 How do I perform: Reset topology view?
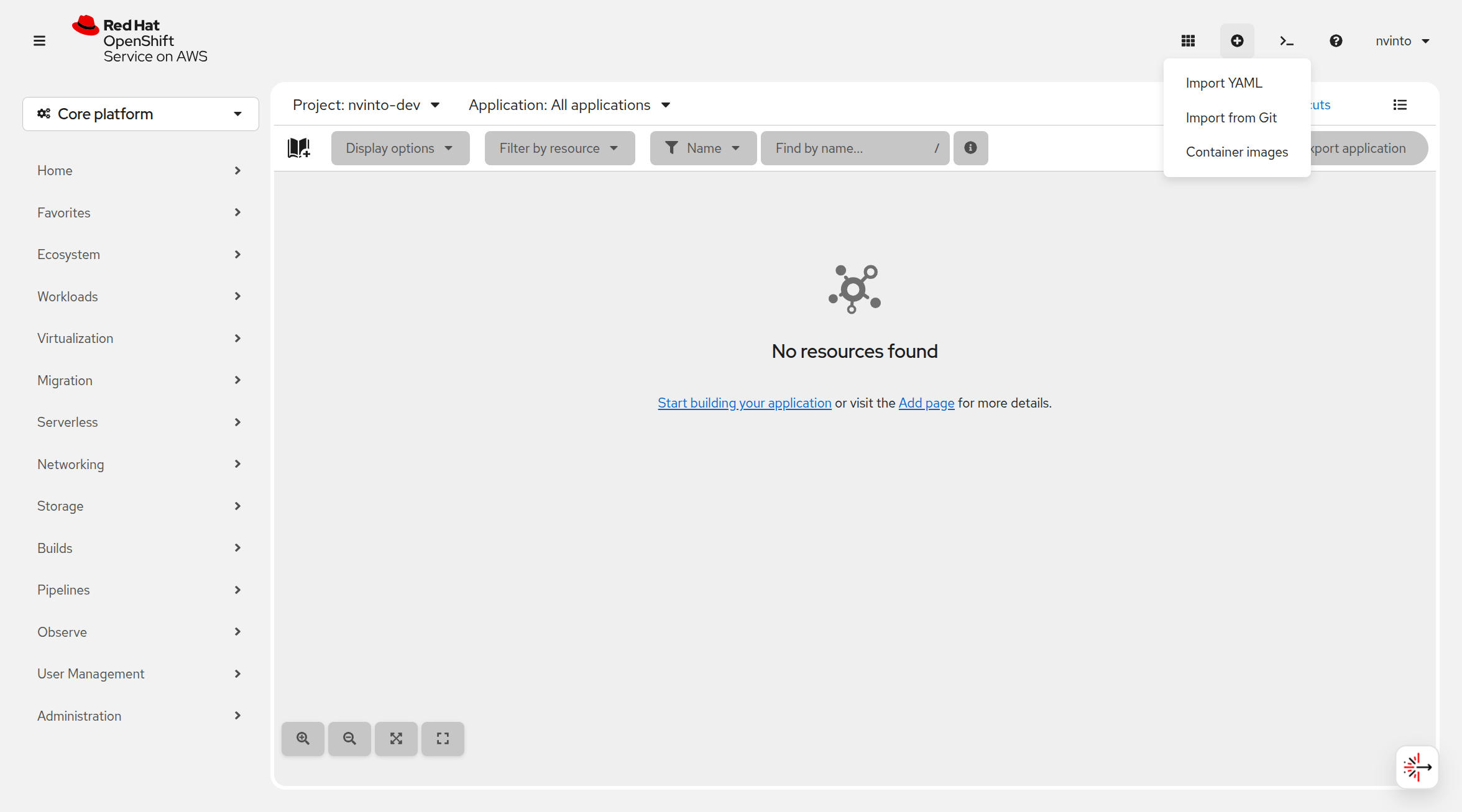tap(443, 739)
